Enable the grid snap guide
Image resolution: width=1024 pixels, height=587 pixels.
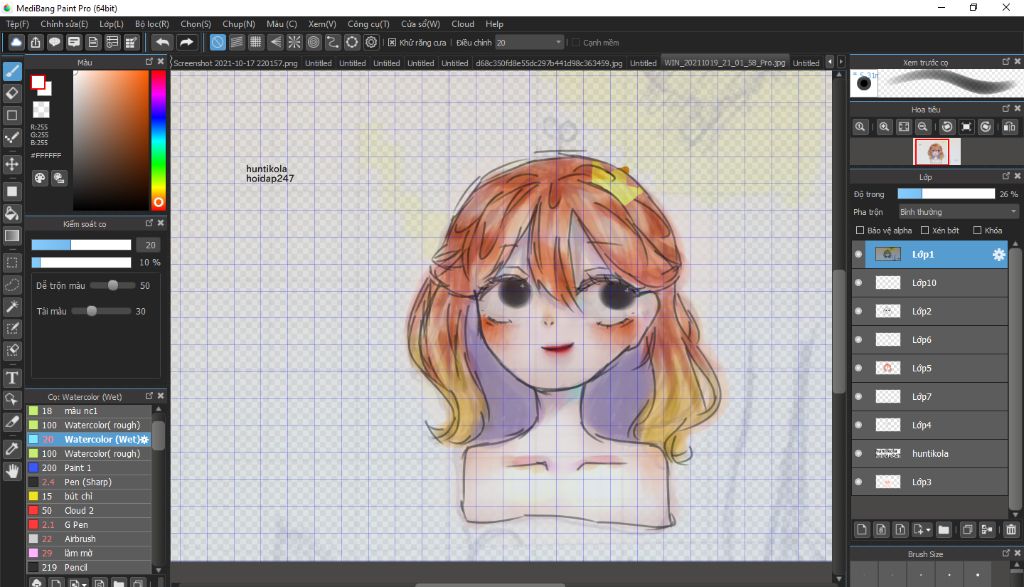[x=256, y=42]
